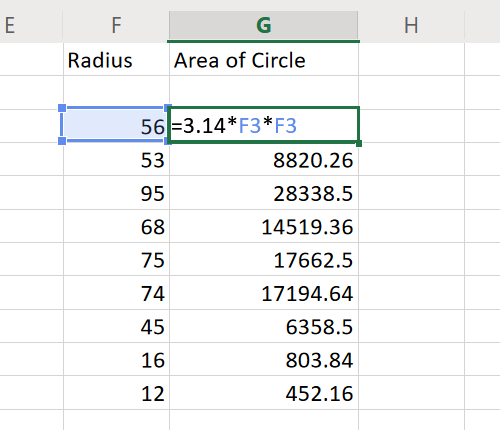The image size is (500, 430).
Task: Select the radius cell containing 75
Action: 116,259
